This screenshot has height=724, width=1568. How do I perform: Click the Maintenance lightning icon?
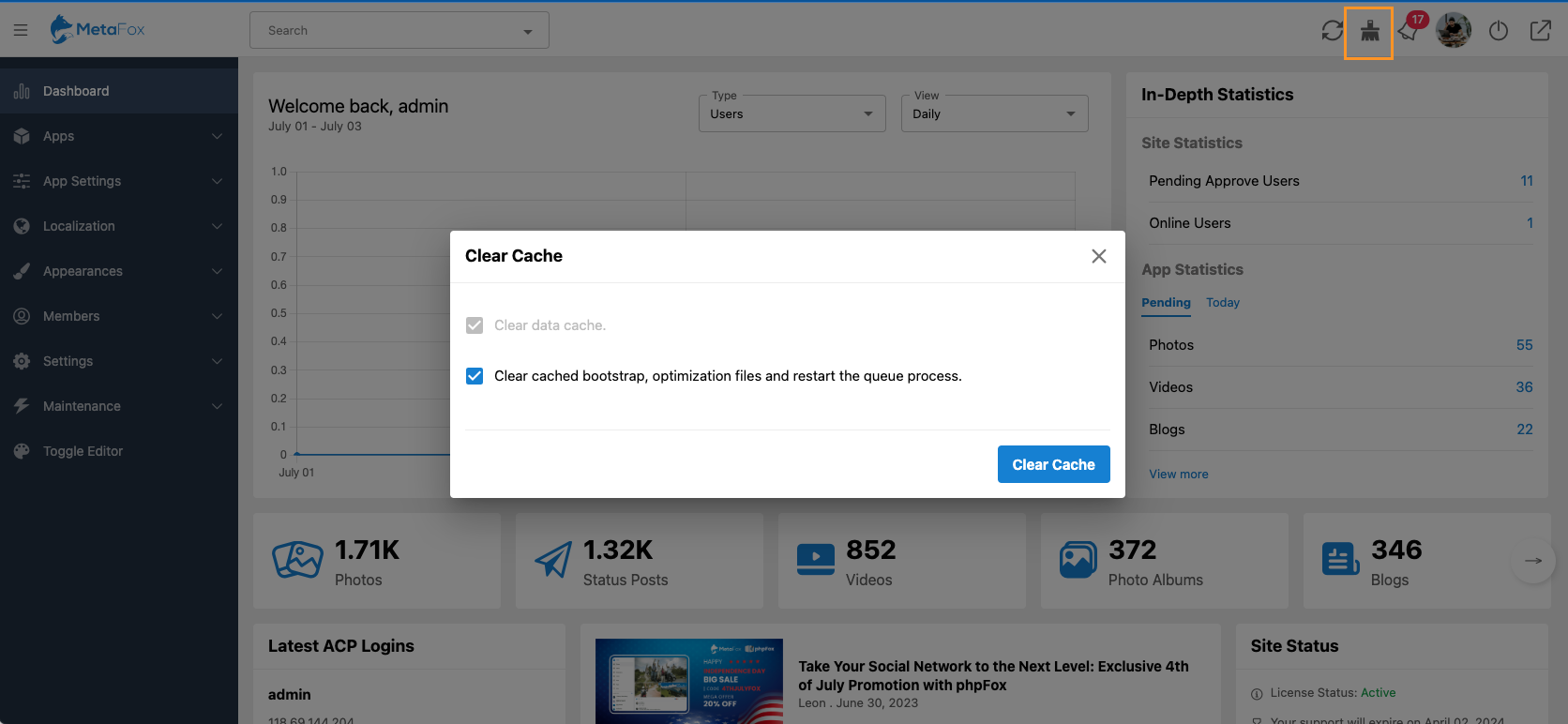pyautogui.click(x=22, y=406)
